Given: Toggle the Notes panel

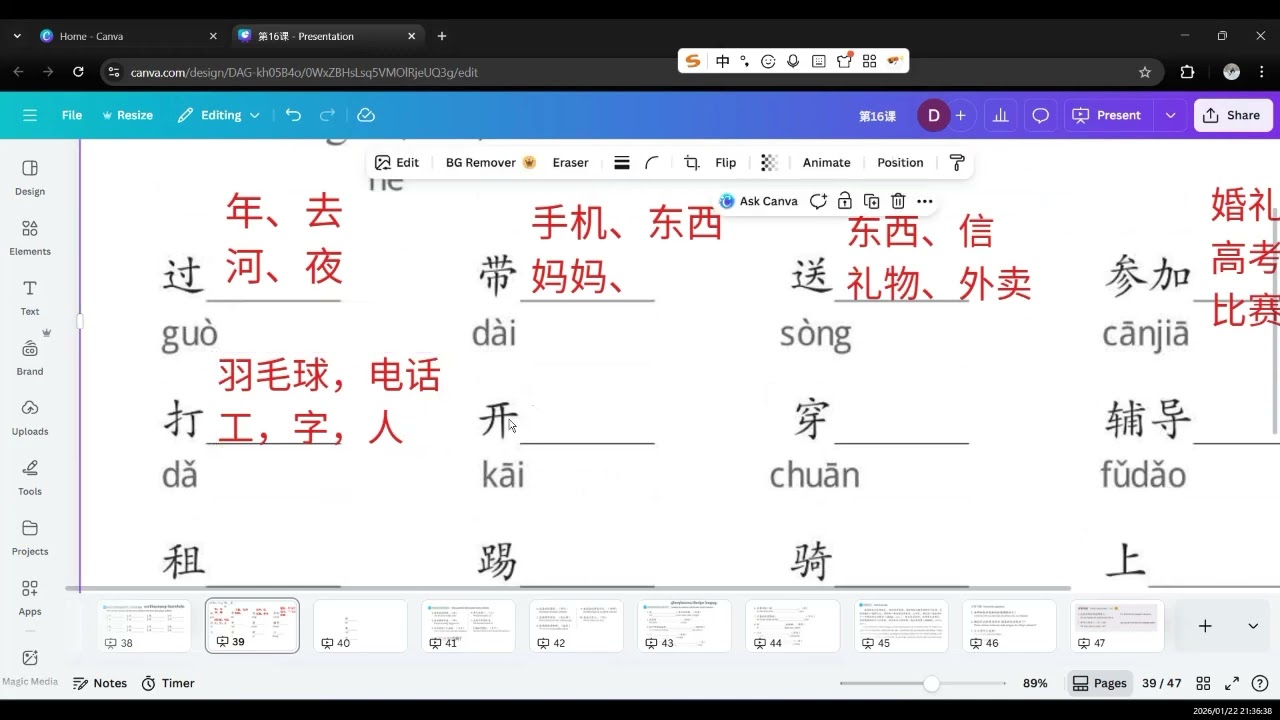Looking at the screenshot, I should (100, 683).
